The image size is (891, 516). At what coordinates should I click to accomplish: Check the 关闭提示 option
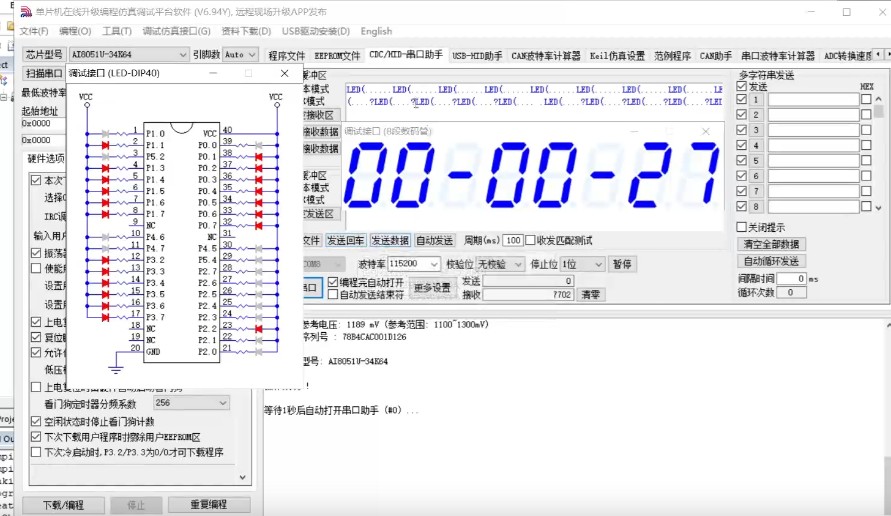coord(742,227)
